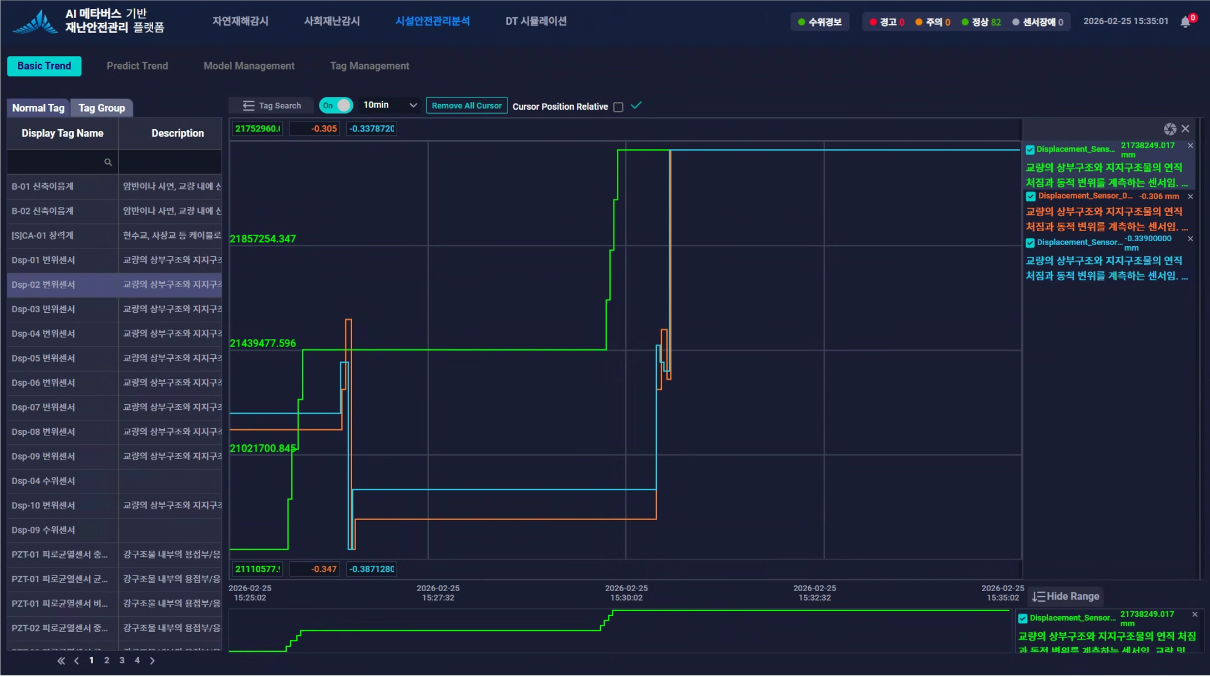Viewport: 1210px width, 677px height.
Task: Close the legend panel with the X icon
Action: tap(1186, 129)
